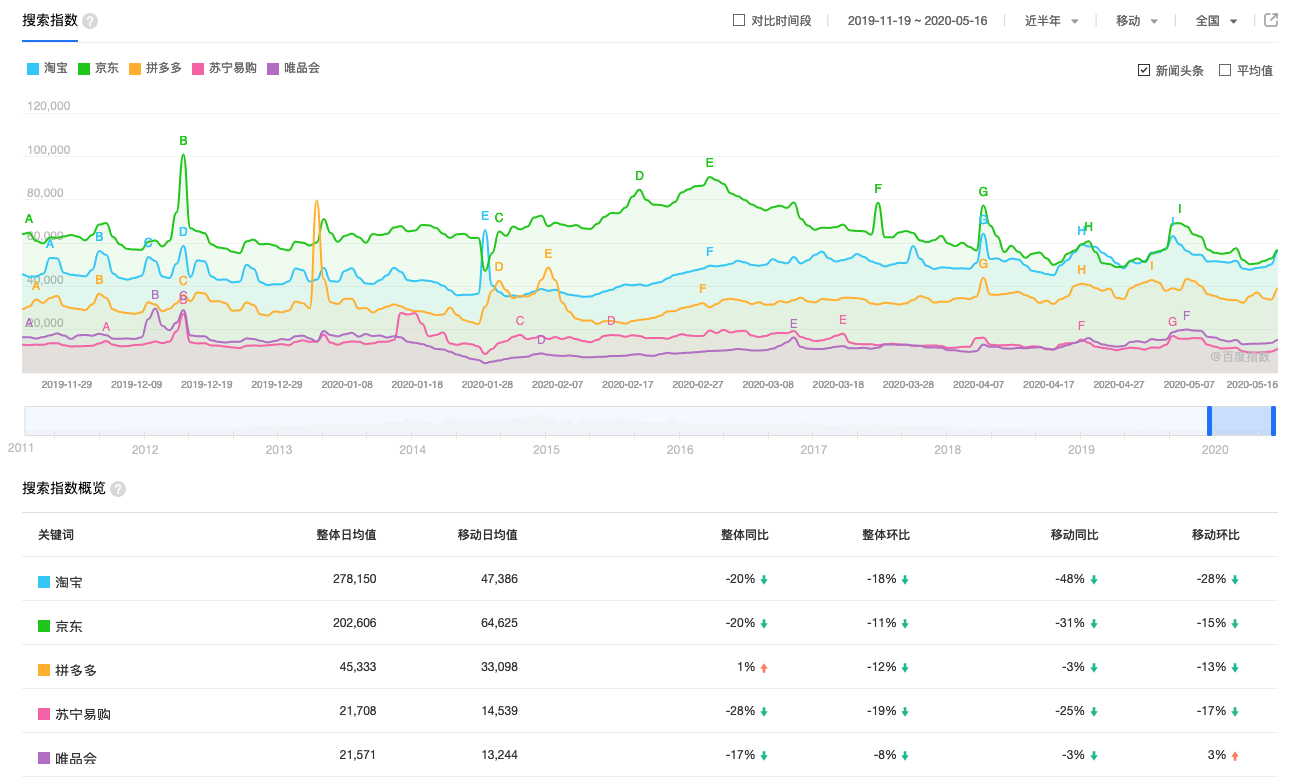Toggle the 京东 legend series
The image size is (1300, 778).
pyautogui.click(x=98, y=68)
